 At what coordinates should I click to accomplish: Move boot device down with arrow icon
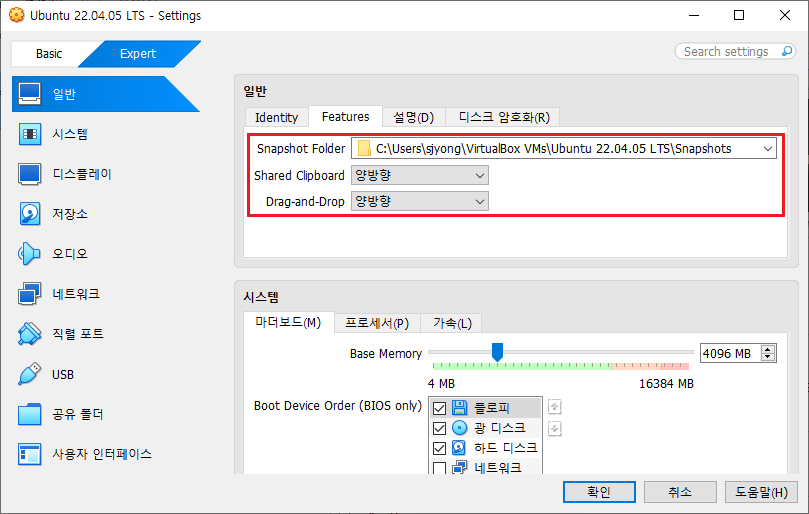point(554,428)
